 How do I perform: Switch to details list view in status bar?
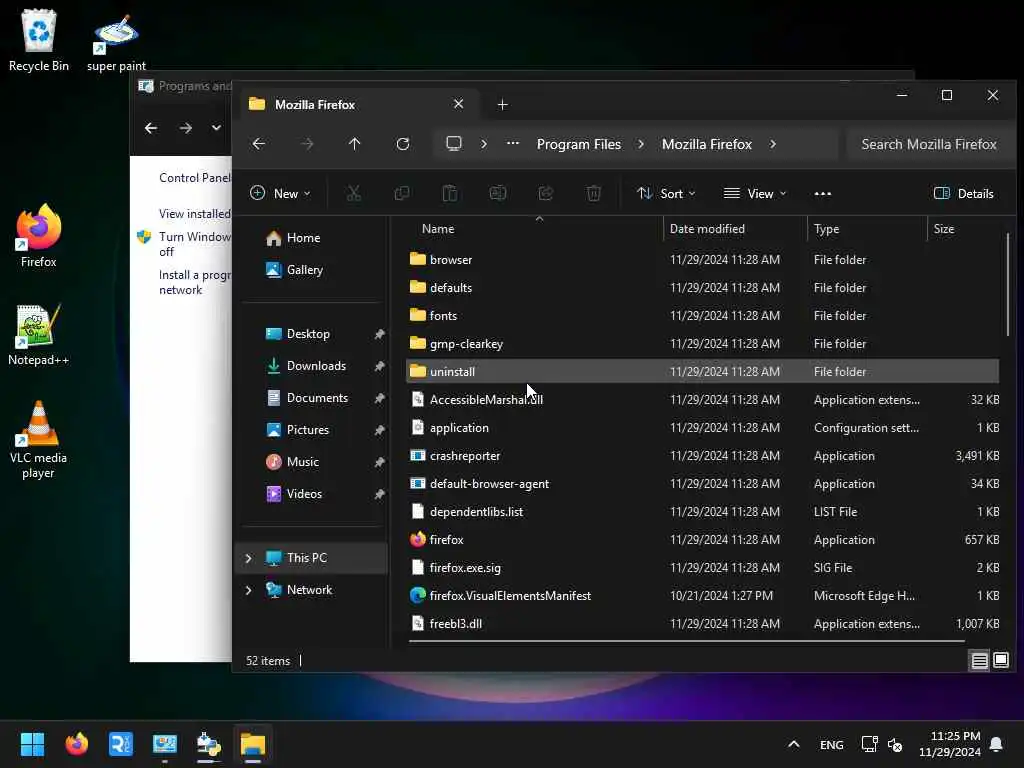click(x=980, y=661)
